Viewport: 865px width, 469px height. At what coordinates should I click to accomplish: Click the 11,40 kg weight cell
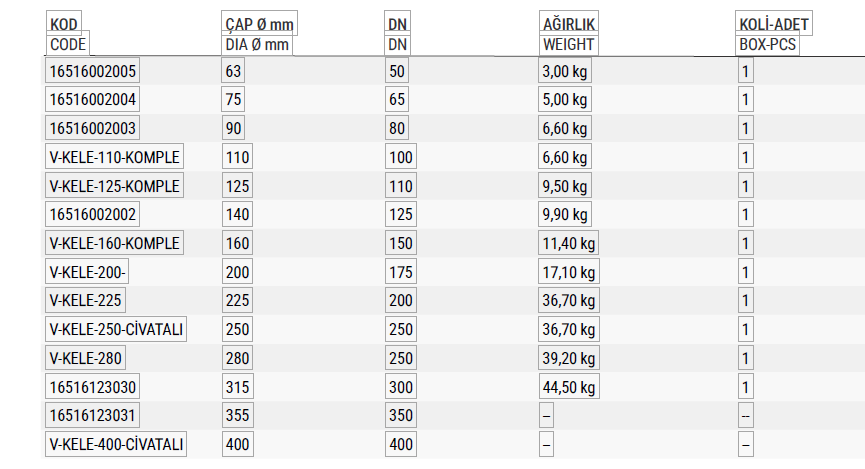tap(569, 243)
